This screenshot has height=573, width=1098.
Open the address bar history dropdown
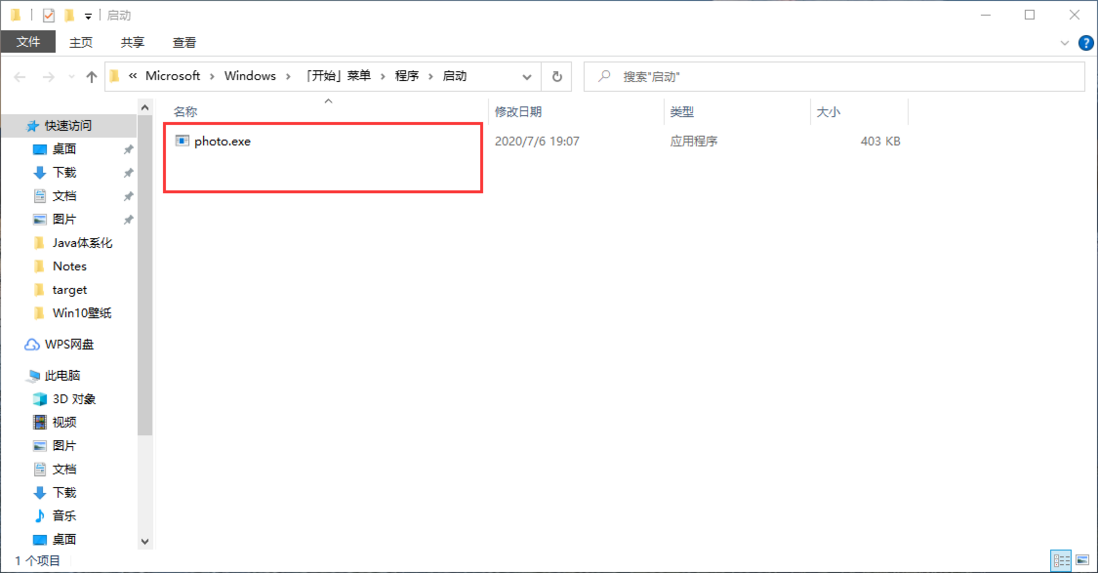click(x=527, y=77)
